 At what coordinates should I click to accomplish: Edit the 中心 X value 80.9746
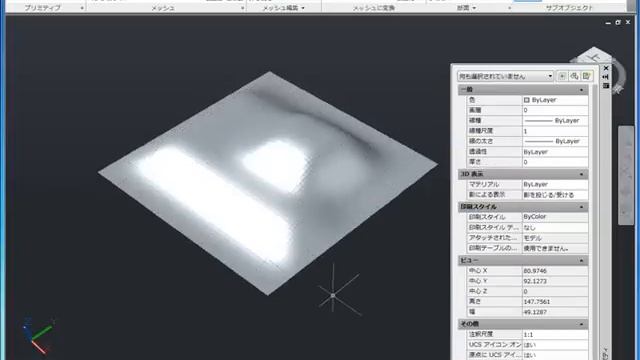click(555, 271)
